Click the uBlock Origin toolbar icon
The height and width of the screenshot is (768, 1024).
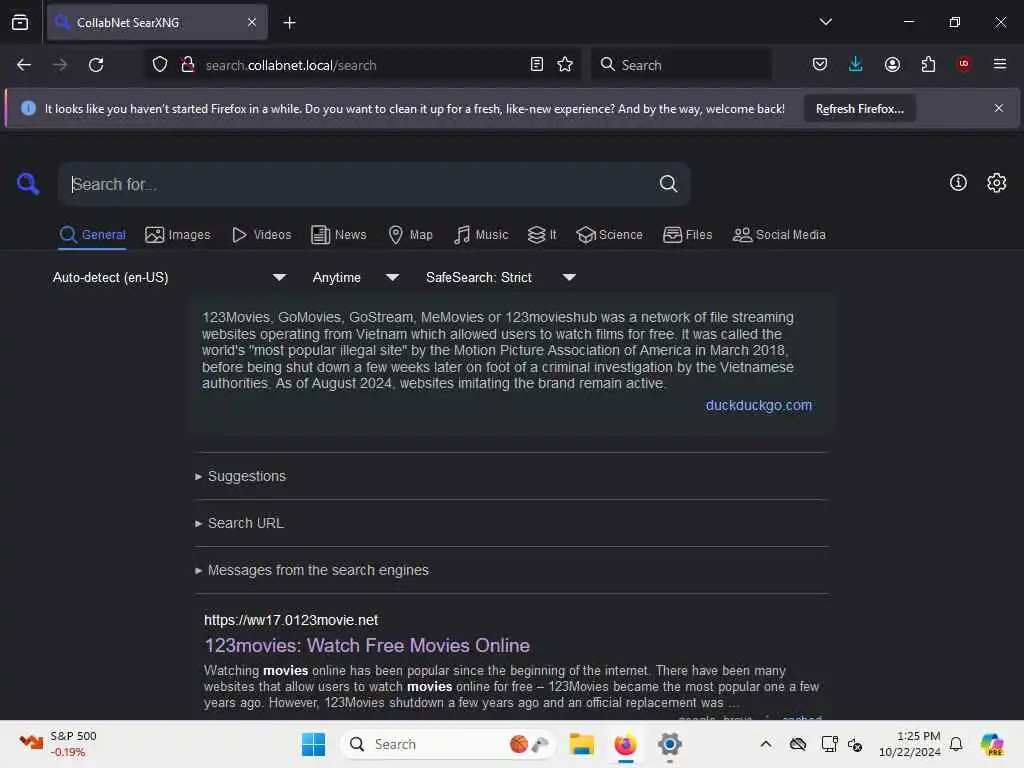point(963,64)
